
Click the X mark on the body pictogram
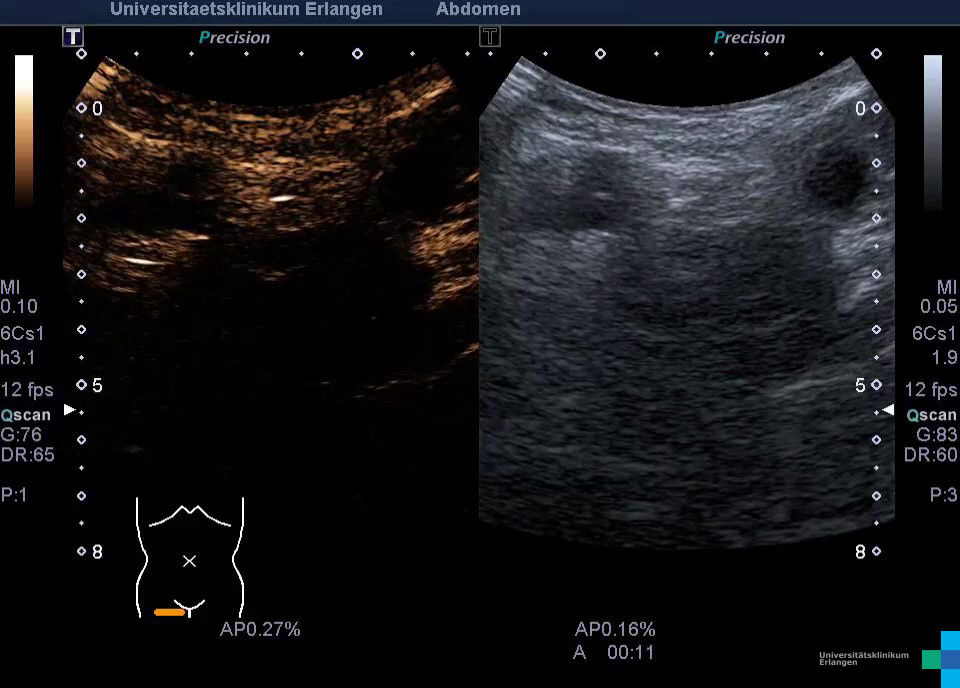click(x=189, y=561)
